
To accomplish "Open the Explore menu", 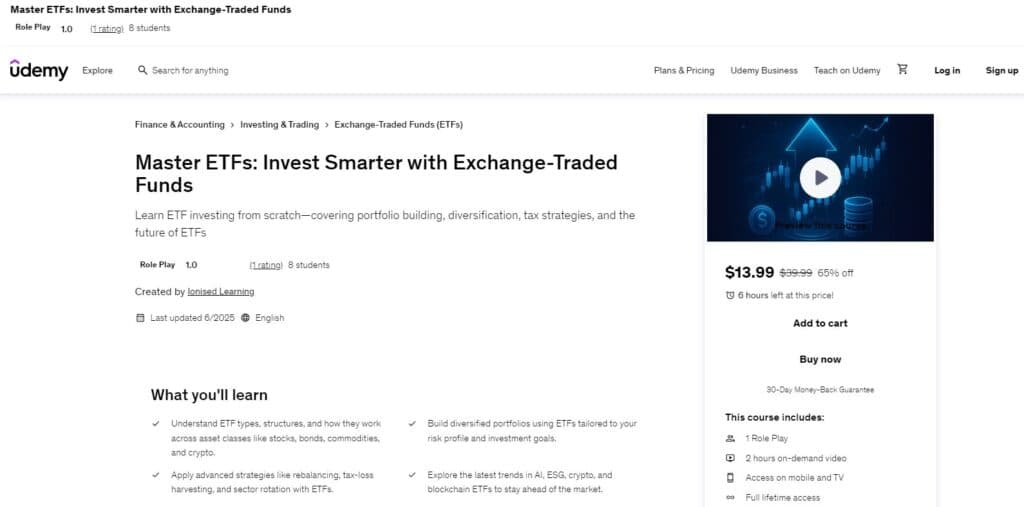I will click(98, 71).
